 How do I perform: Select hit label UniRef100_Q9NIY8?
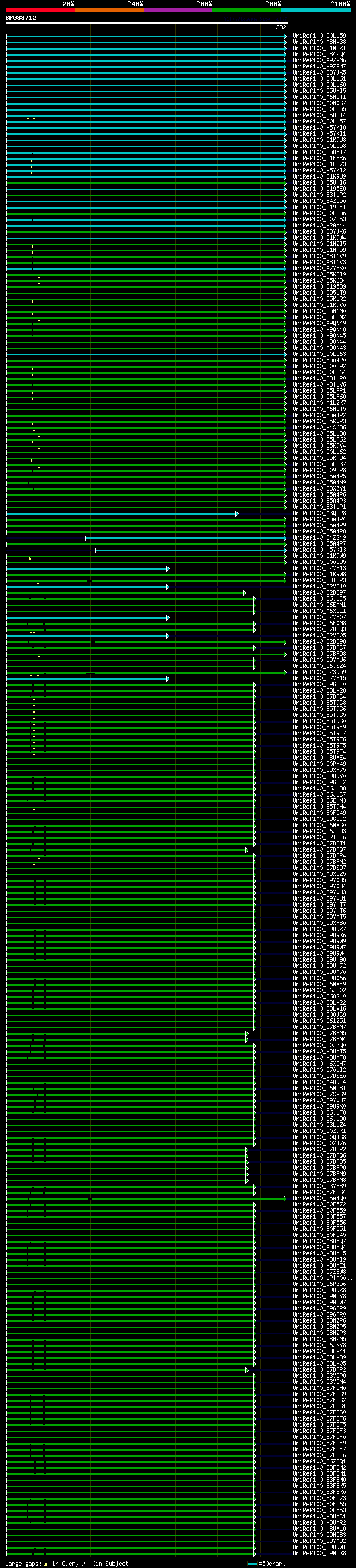click(x=319, y=1297)
